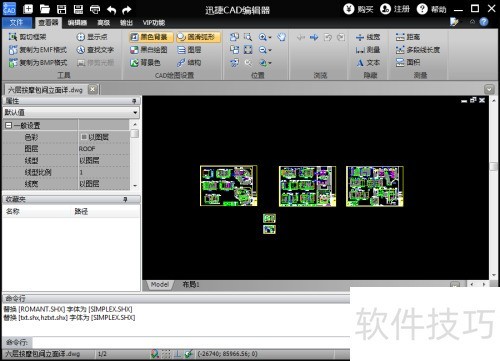The width and height of the screenshot is (500, 361).
Task: Switch to the 布局1 layout tab
Action: tap(191, 284)
